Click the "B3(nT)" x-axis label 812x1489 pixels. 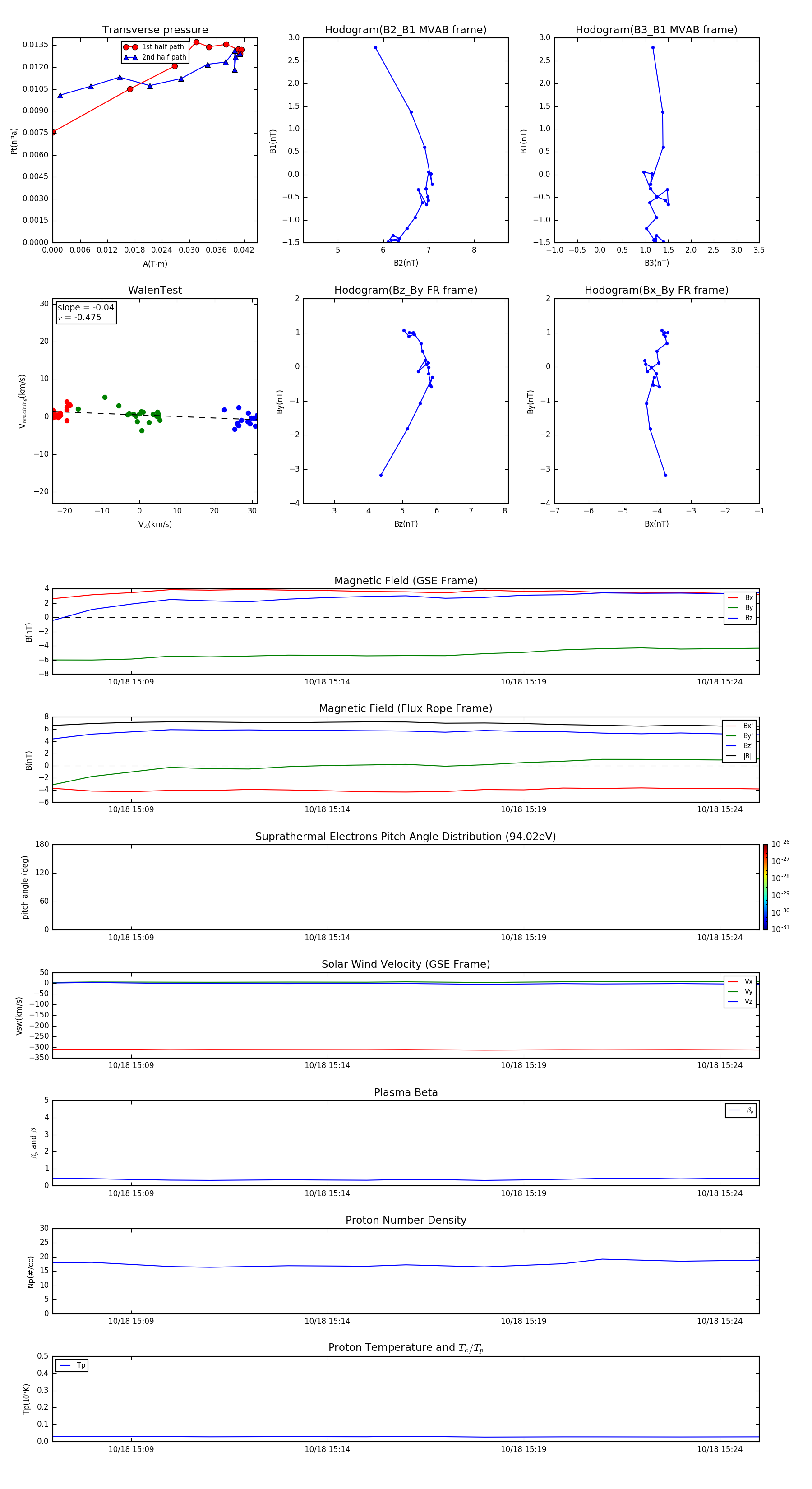(656, 263)
